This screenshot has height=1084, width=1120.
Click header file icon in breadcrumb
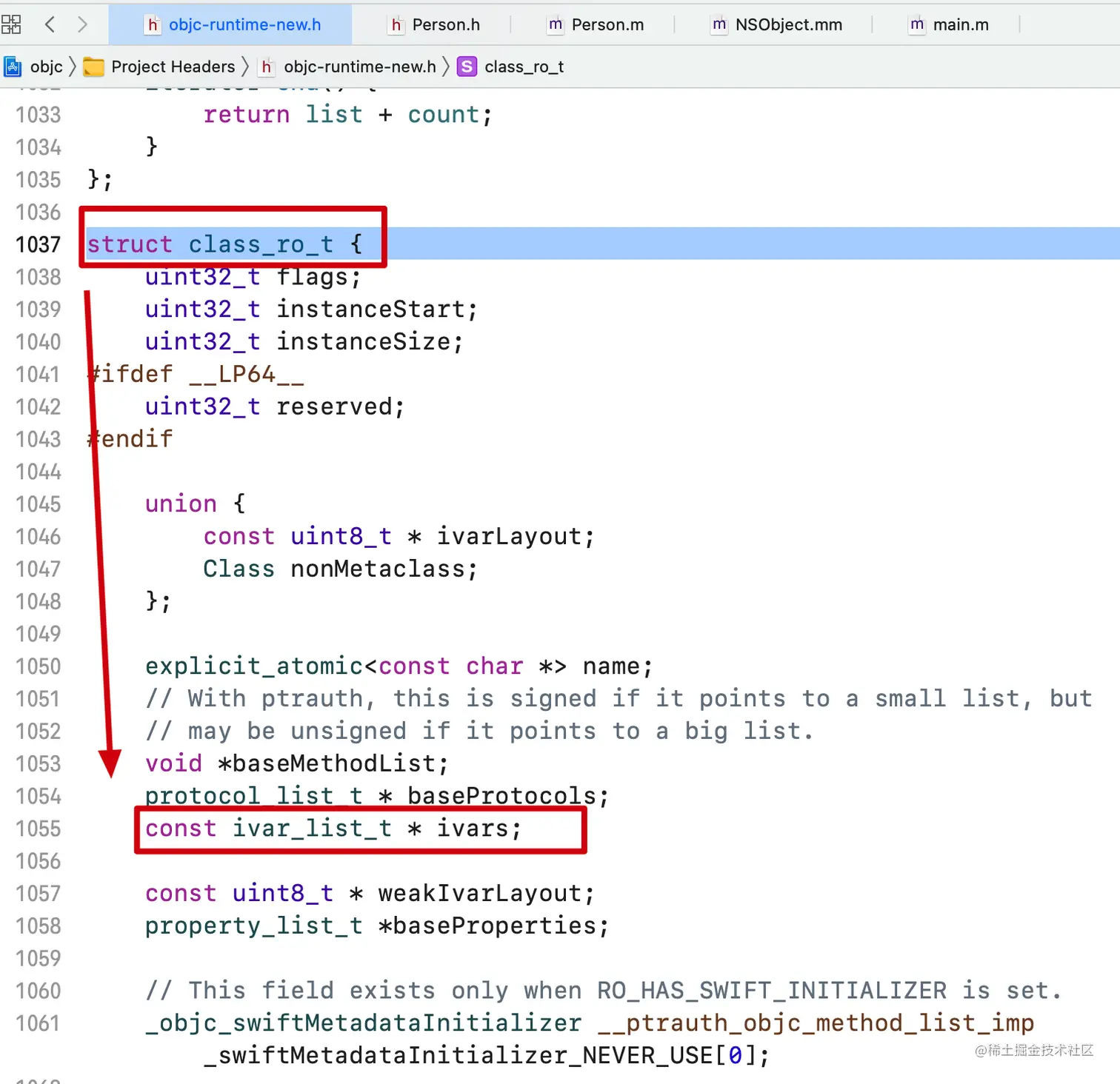267,67
